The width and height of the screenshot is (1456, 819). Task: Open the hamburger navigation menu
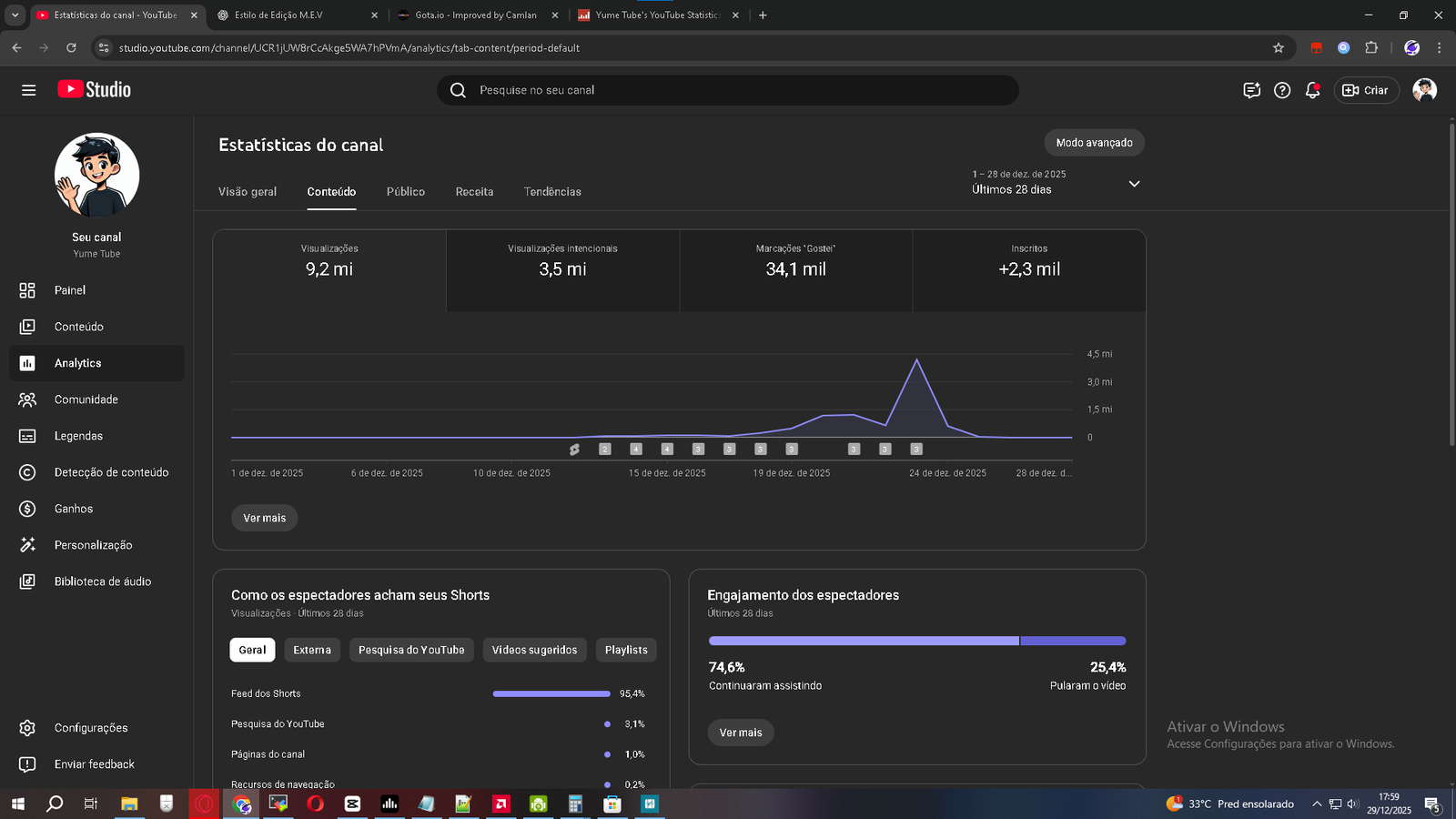(x=28, y=90)
